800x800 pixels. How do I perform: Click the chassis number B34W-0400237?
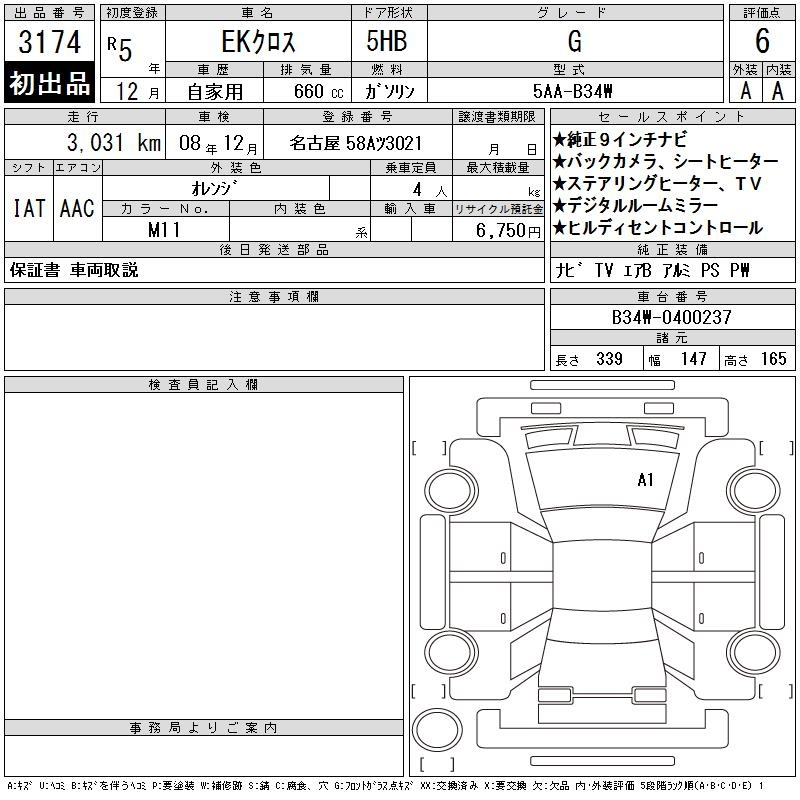672,317
